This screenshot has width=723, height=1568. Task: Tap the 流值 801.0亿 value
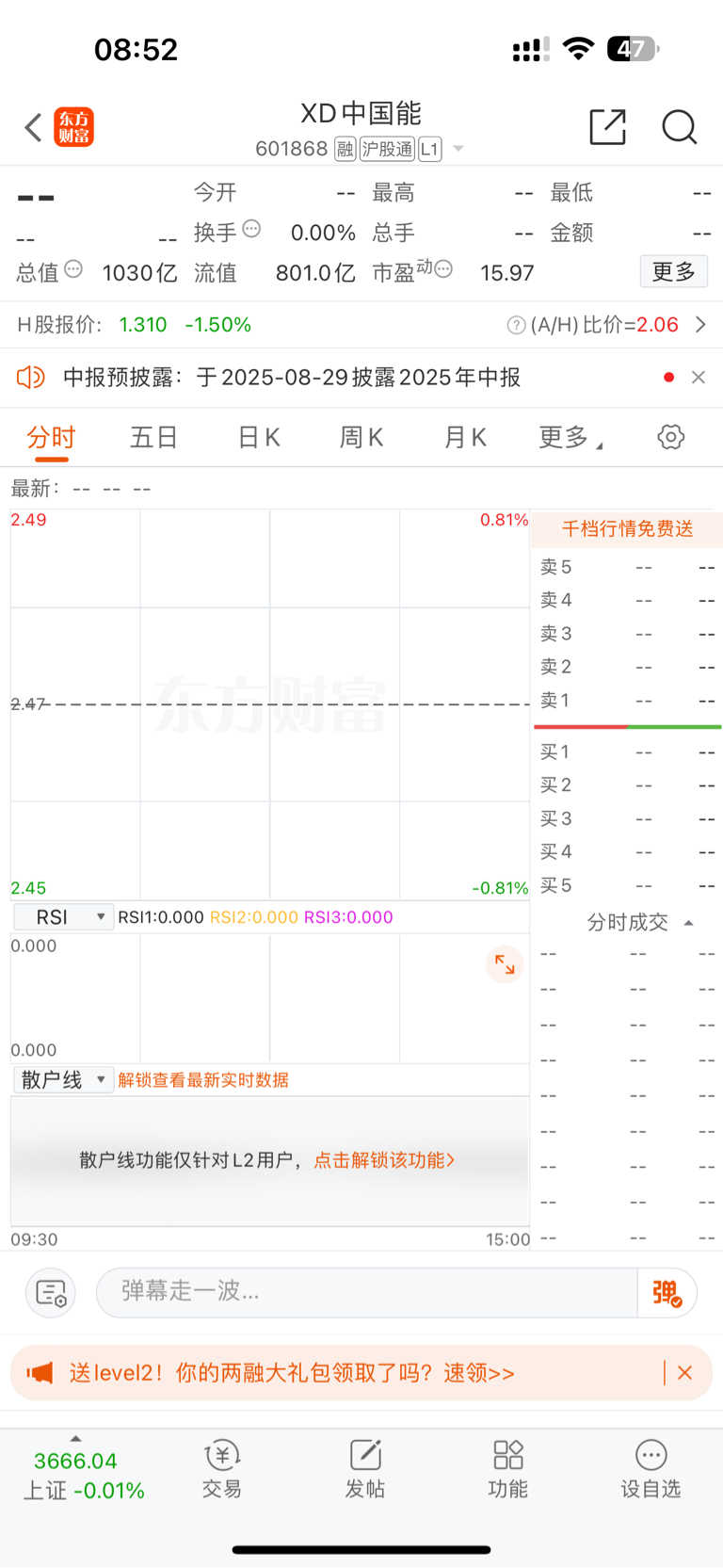315,273
